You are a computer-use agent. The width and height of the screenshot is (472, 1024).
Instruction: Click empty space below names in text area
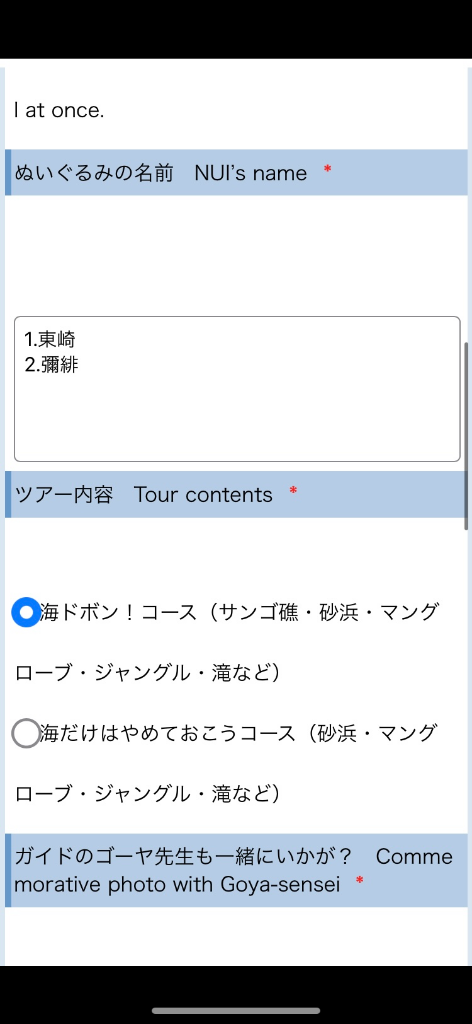[237, 418]
